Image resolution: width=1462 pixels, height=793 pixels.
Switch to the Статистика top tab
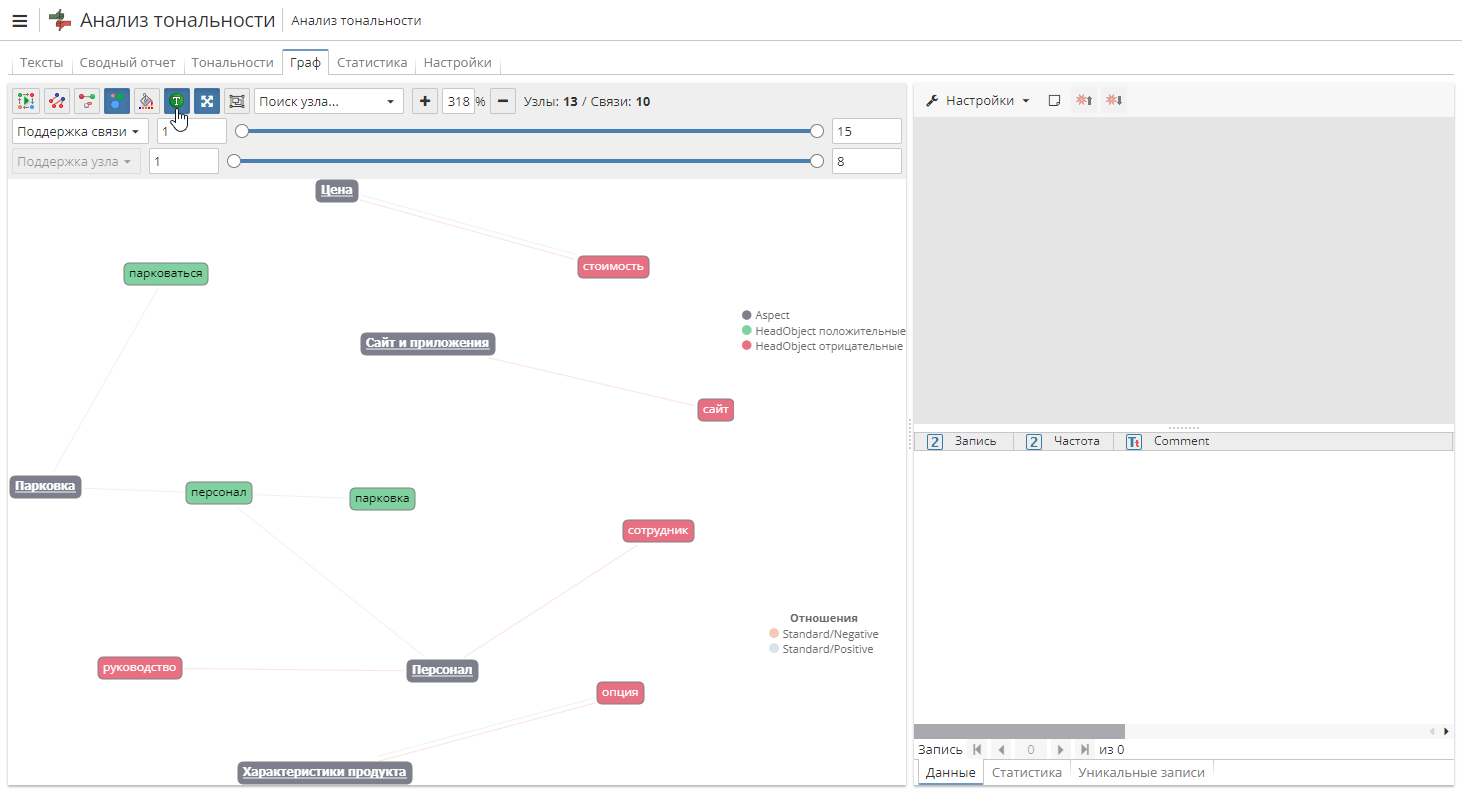(x=372, y=62)
